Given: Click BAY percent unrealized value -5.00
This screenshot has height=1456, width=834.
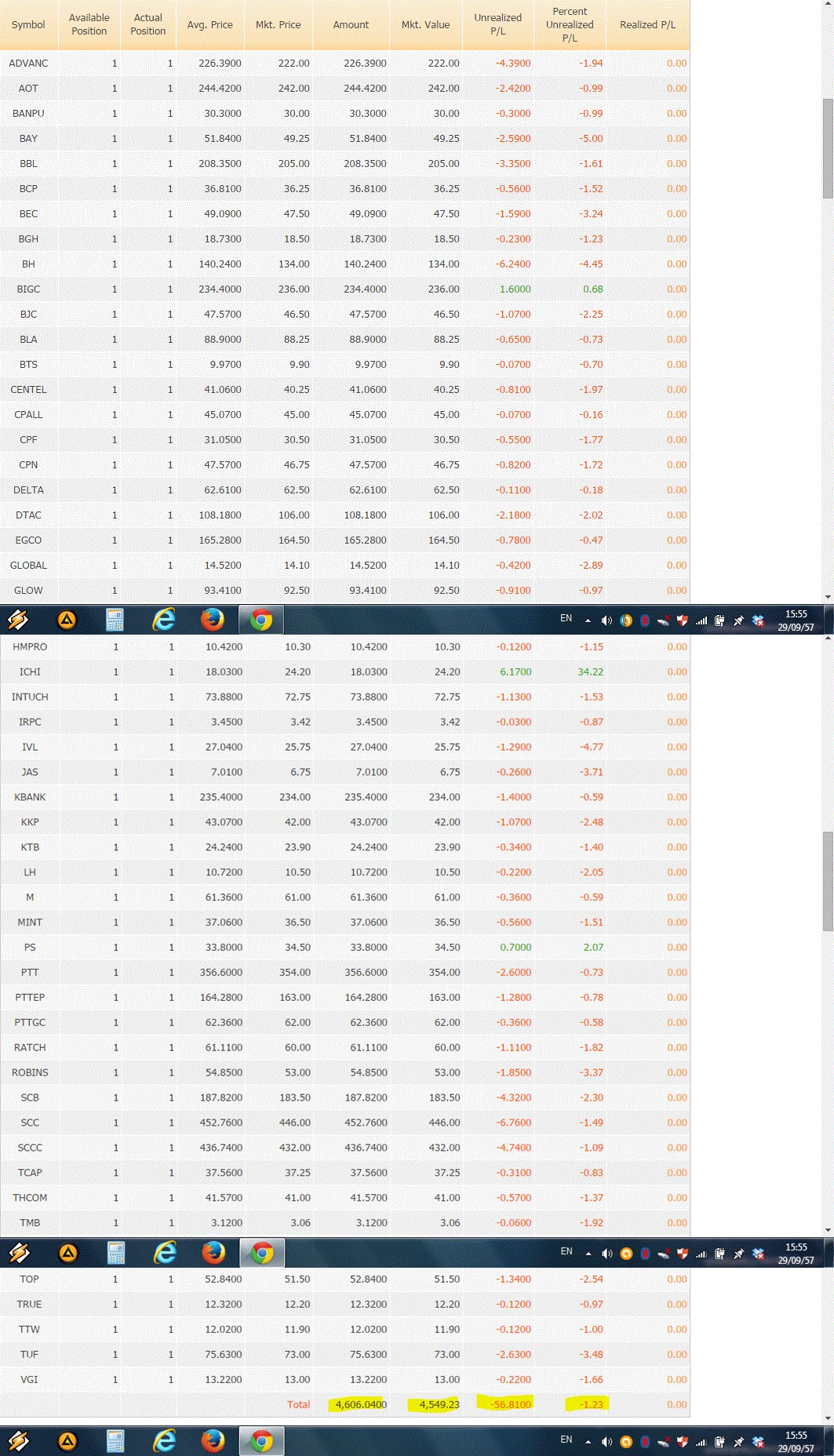Looking at the screenshot, I should tap(591, 138).
